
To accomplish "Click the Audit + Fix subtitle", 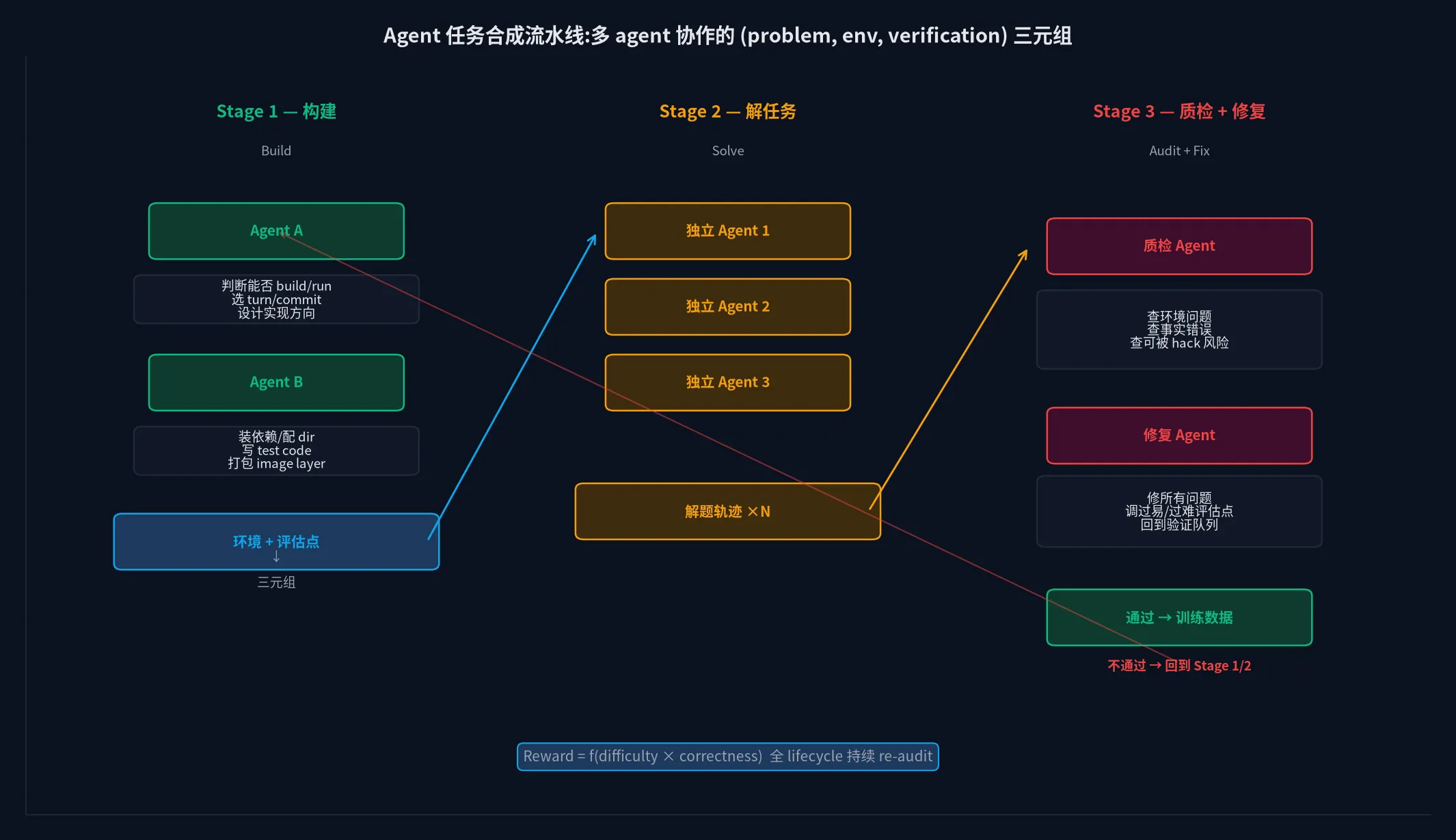I will click(x=1179, y=150).
